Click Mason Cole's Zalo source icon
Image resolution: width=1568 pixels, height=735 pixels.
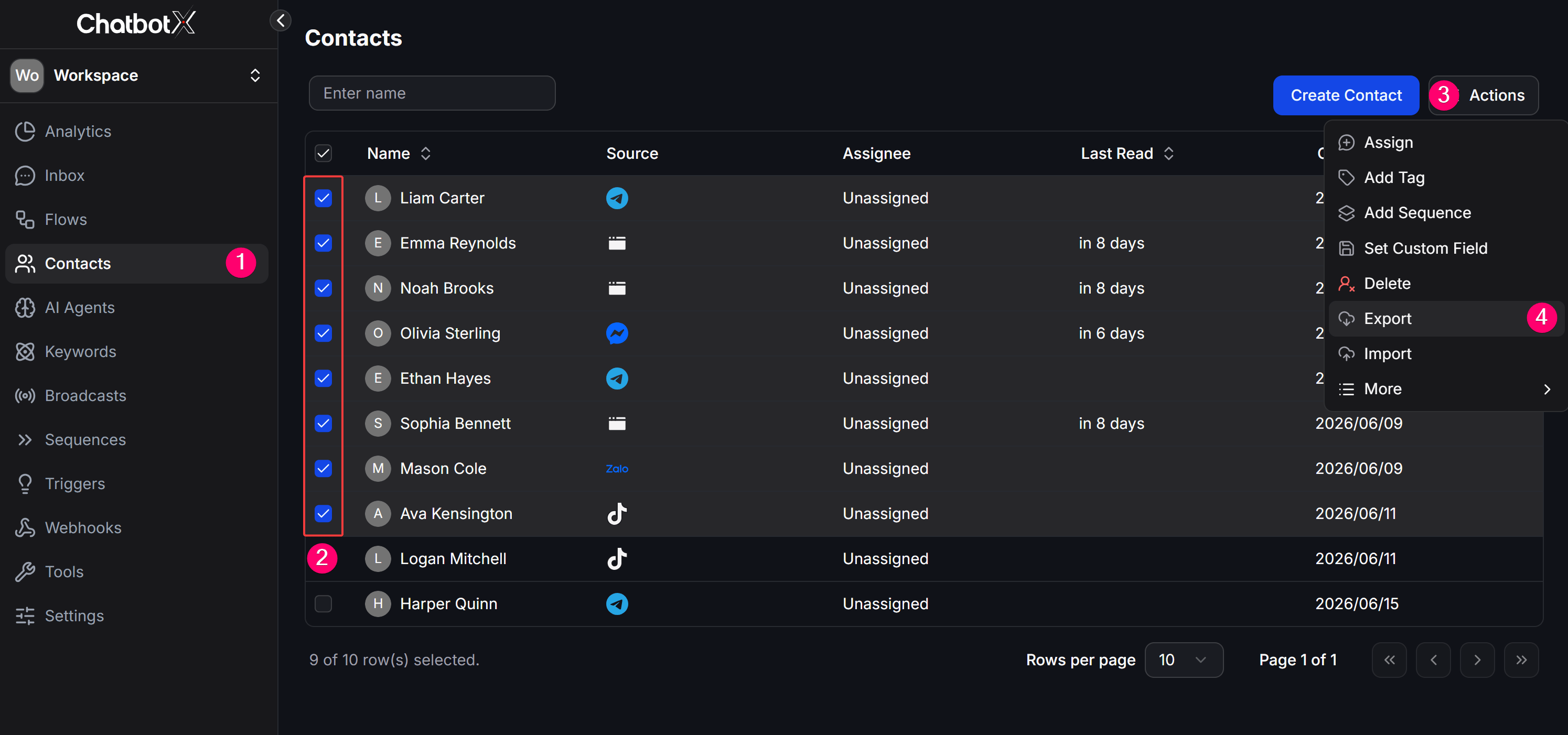[x=617, y=469]
